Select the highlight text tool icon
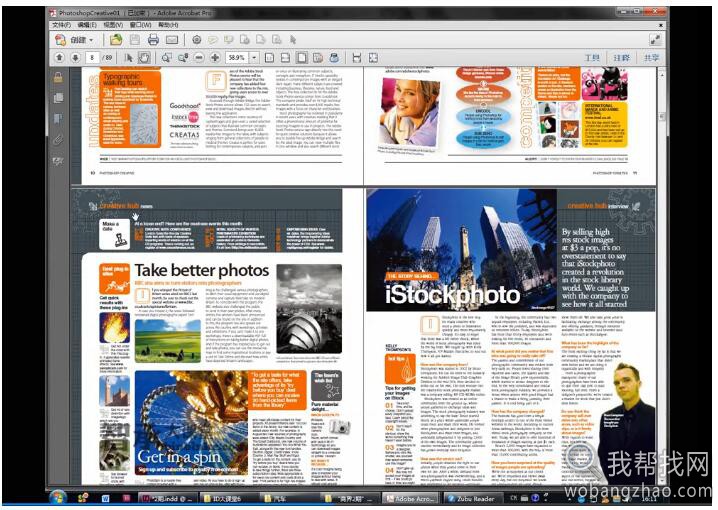 [x=228, y=40]
